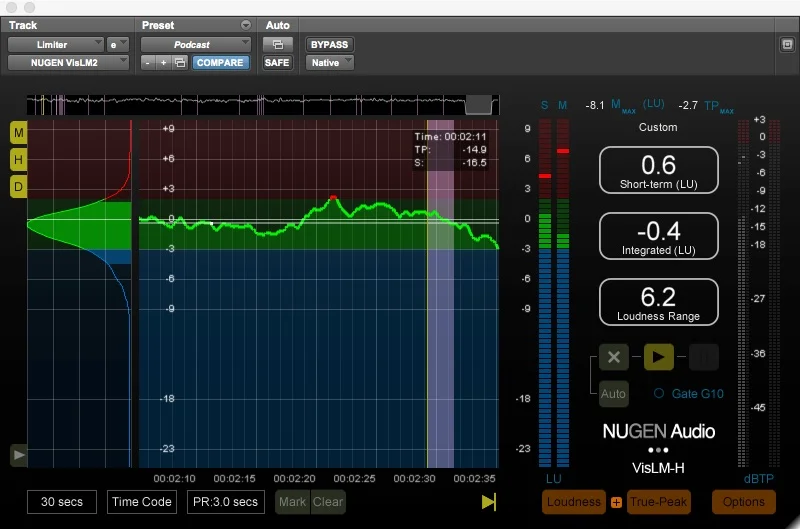
Task: Open the Limiter track dropdown
Action: pyautogui.click(x=56, y=44)
